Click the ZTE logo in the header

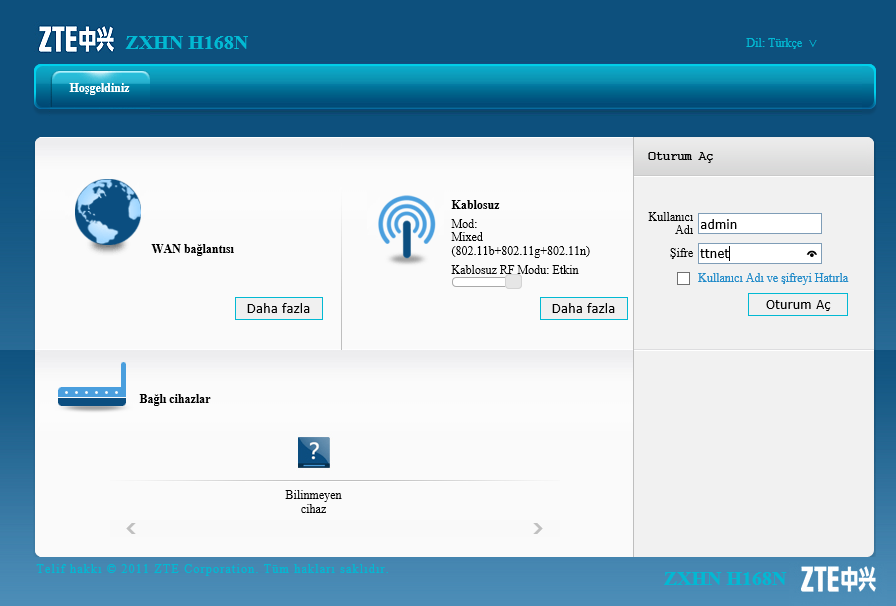(x=76, y=40)
